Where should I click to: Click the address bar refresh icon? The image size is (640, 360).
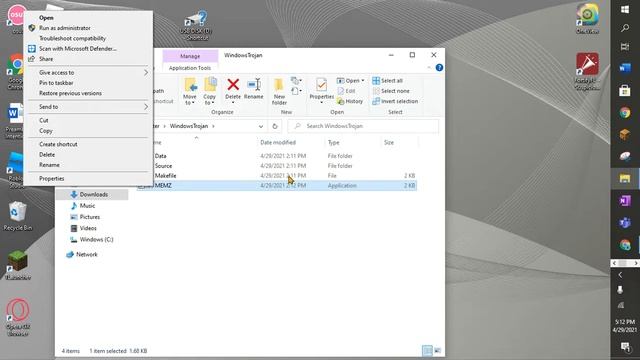pyautogui.click(x=275, y=127)
